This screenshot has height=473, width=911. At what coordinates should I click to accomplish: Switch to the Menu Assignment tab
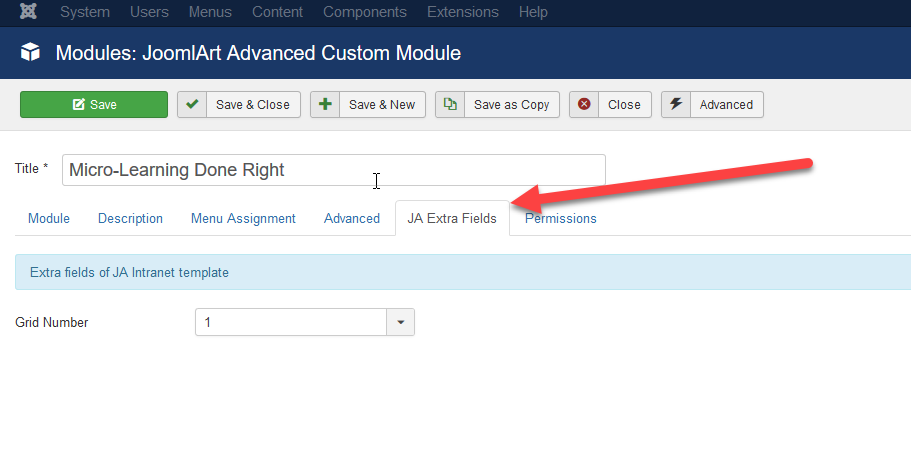pos(243,218)
